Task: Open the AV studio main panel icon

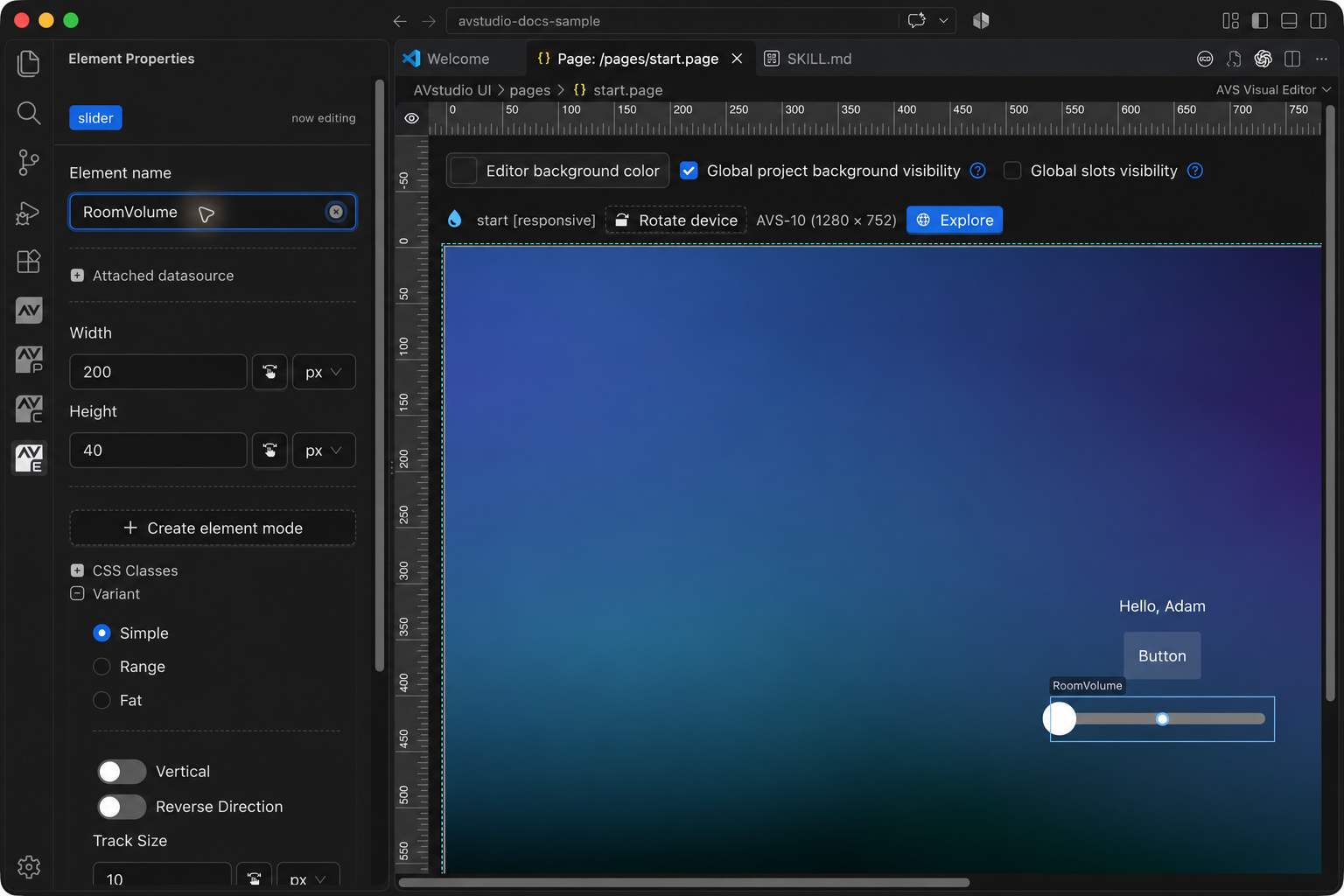Action: coord(29,311)
